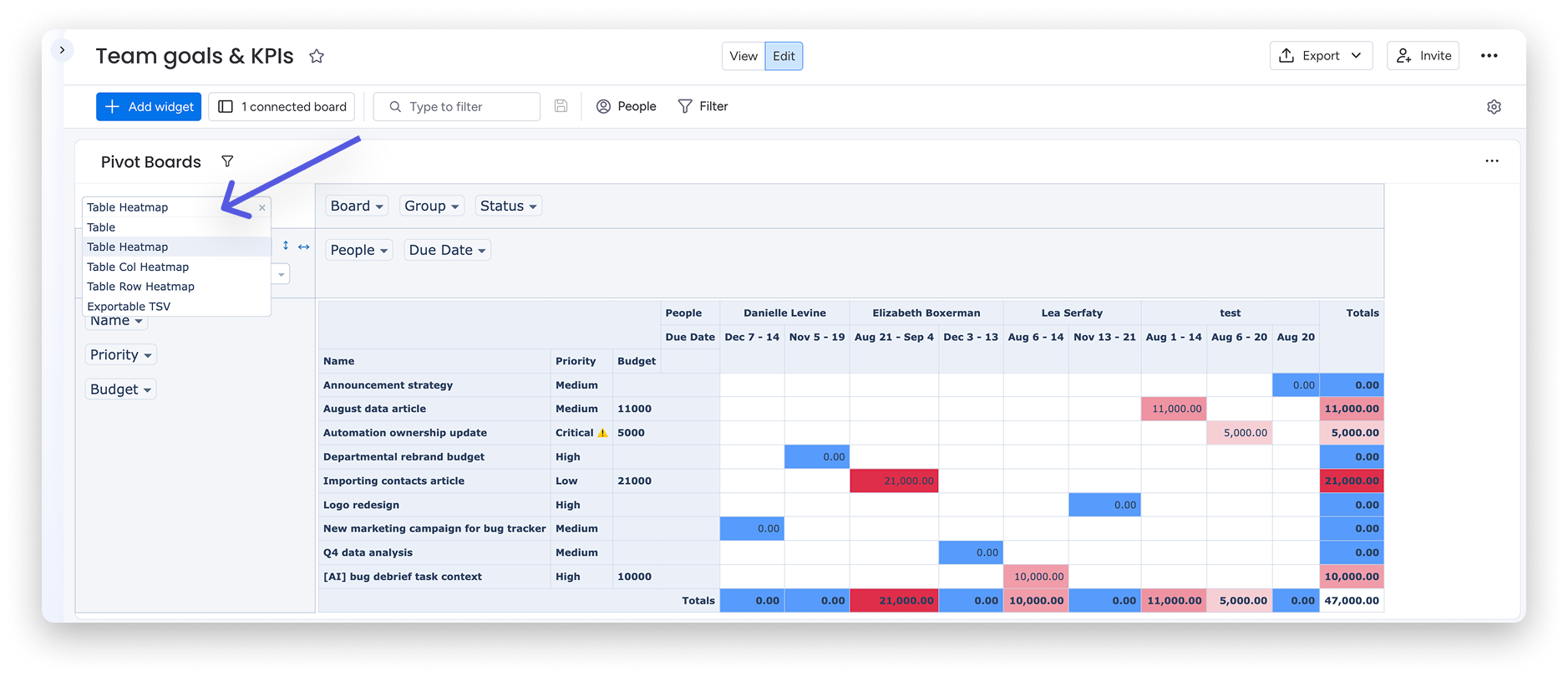
Task: Expand the collapsed sidebar arrow
Action: [62, 50]
